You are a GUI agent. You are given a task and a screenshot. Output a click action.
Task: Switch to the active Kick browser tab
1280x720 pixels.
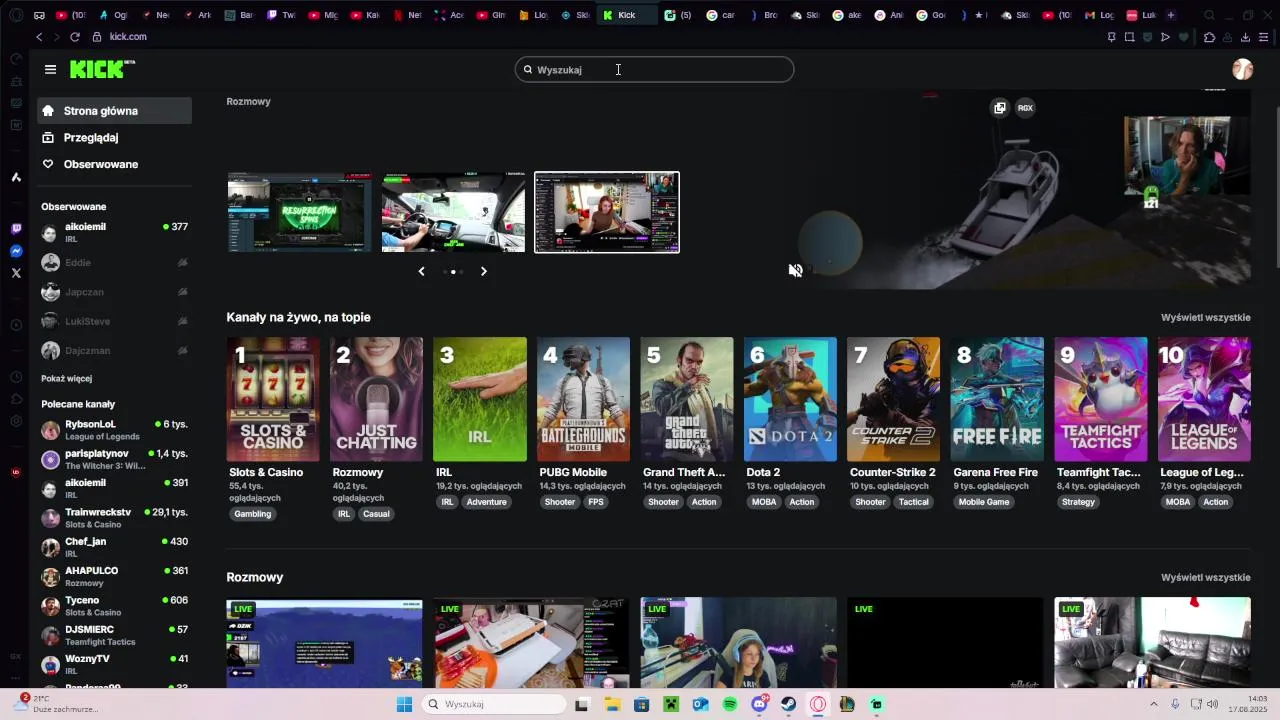[x=627, y=15]
